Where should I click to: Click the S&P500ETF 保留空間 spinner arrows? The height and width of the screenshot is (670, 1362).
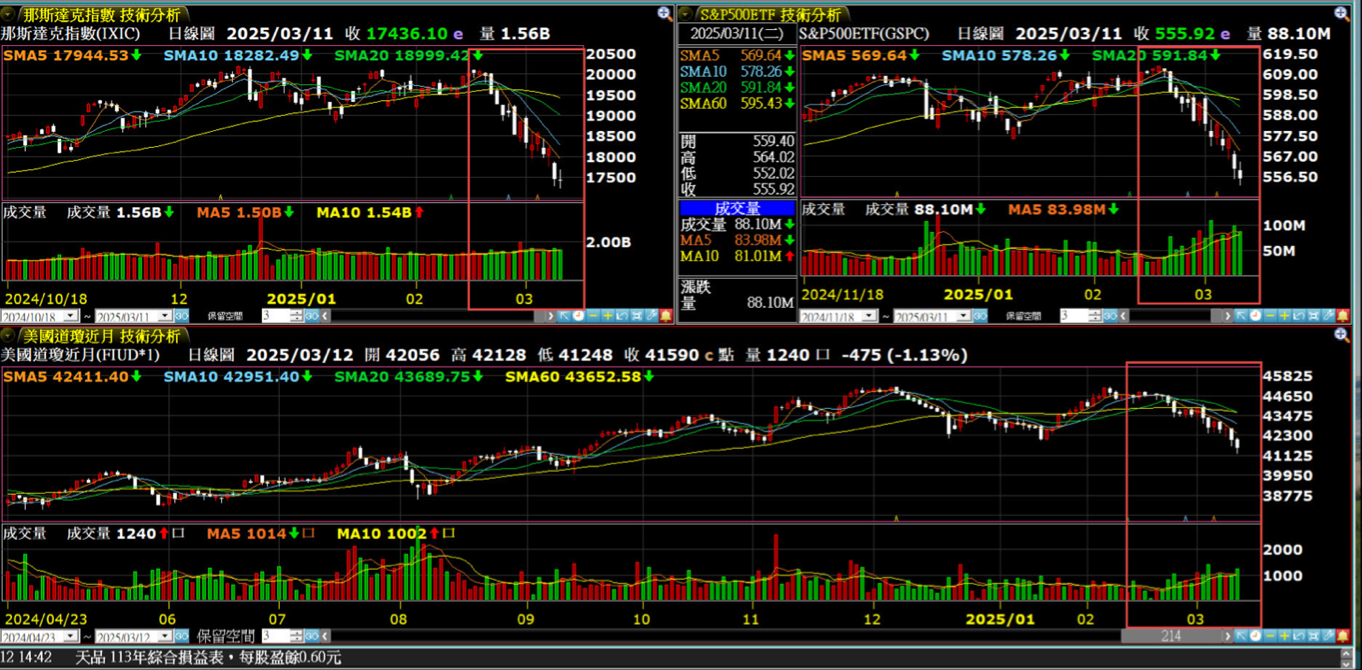tap(1094, 316)
